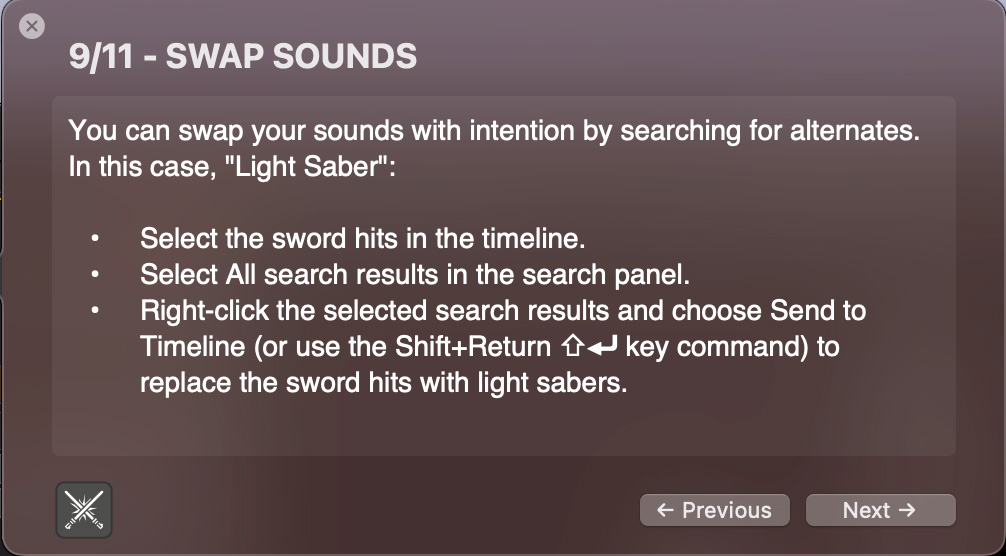Click the "Select the sword hits" instruction line
The image size is (1006, 556).
coord(362,239)
